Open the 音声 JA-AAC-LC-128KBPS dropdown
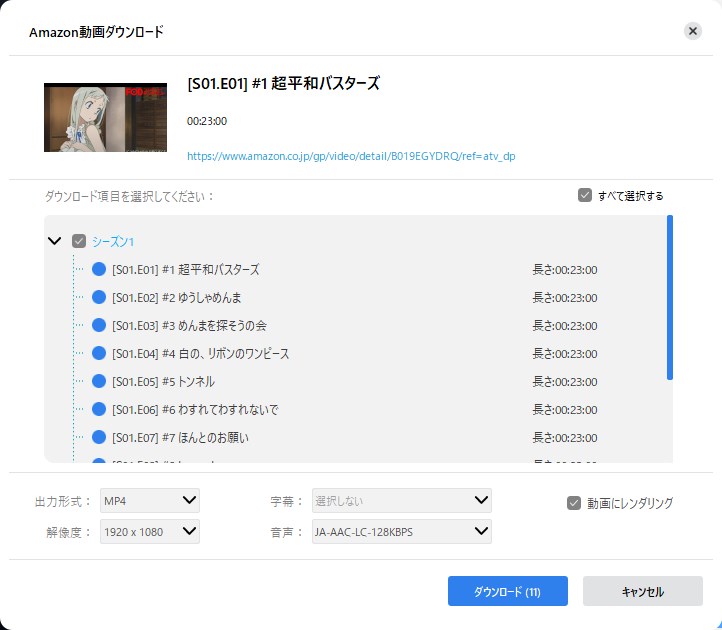This screenshot has height=630, width=722. coord(401,531)
